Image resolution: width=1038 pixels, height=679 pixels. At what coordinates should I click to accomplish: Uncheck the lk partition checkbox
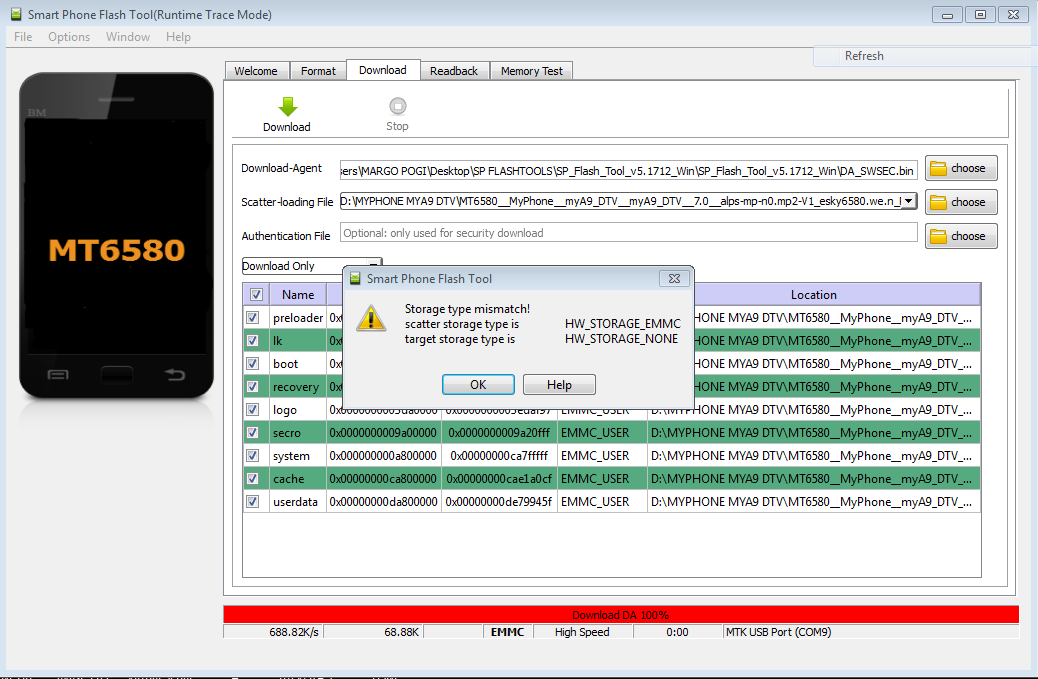pos(253,341)
